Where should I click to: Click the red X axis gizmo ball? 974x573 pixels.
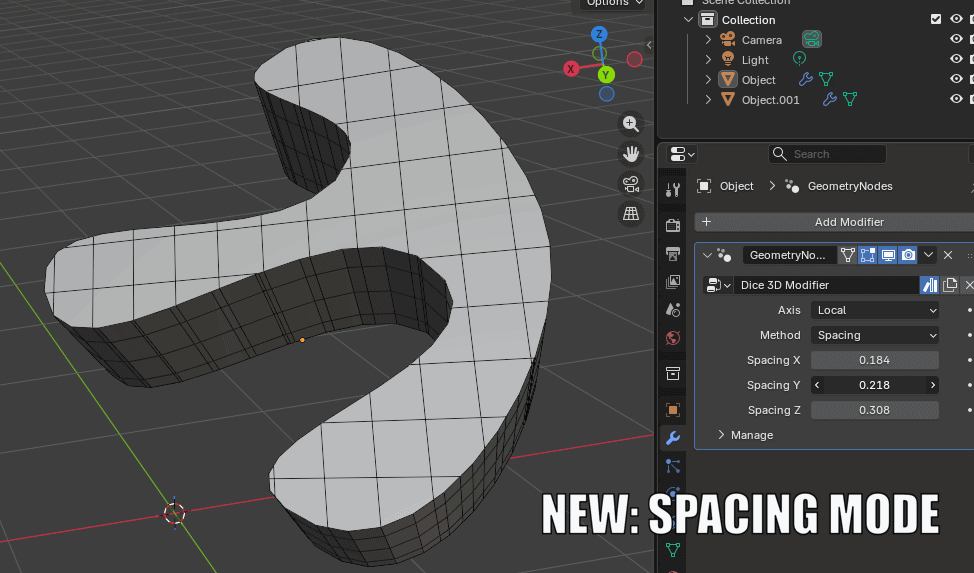571,69
